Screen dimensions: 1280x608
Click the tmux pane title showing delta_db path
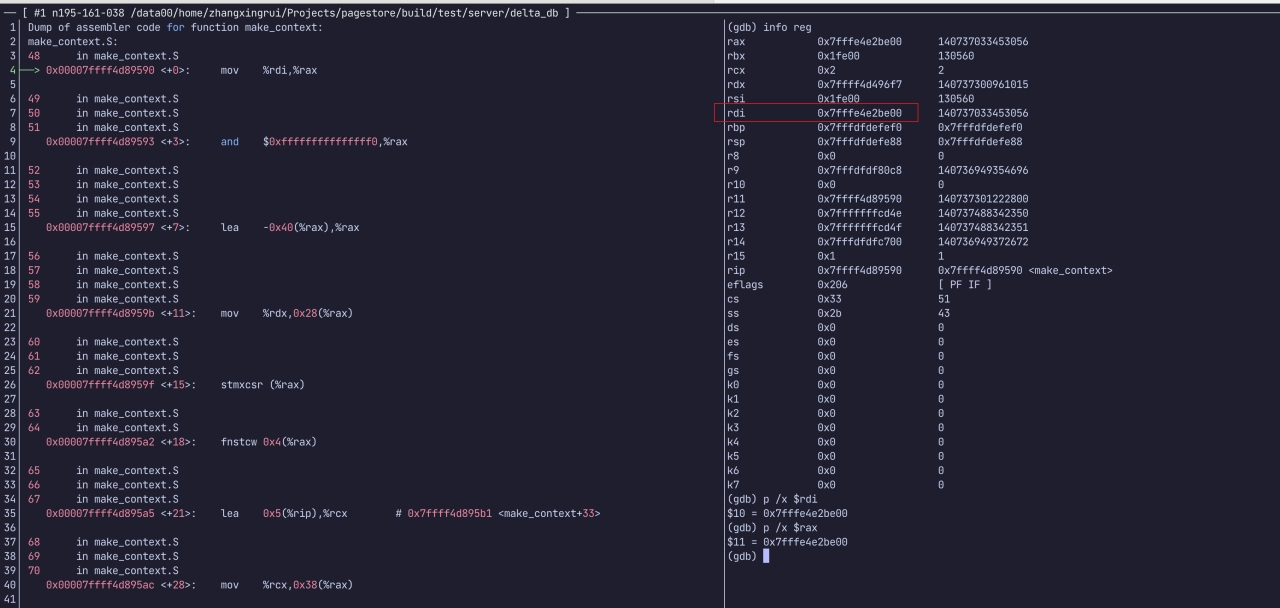point(297,13)
